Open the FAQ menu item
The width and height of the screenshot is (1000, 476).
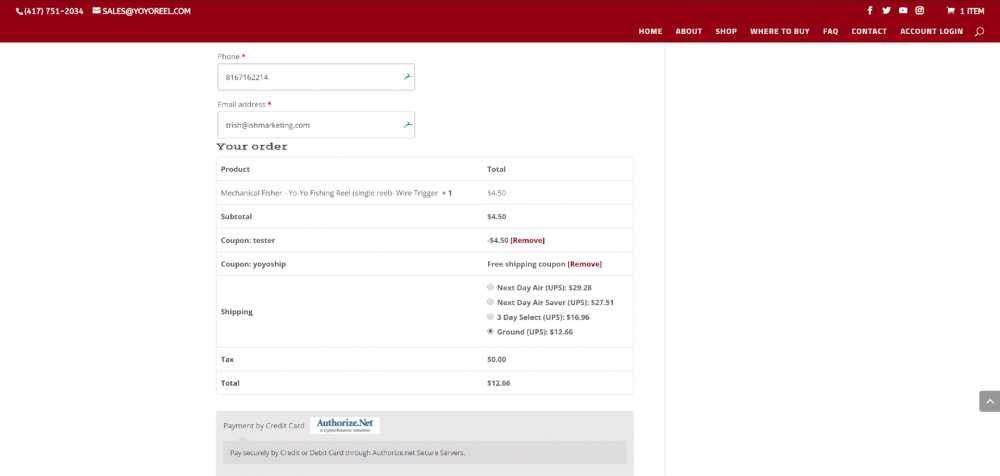tap(830, 31)
